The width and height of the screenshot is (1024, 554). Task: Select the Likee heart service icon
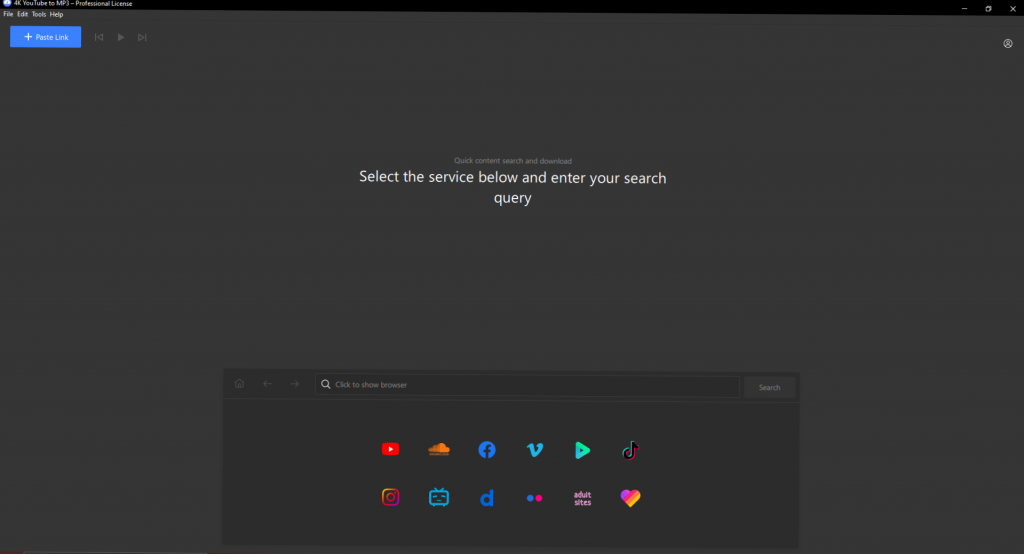pos(630,498)
